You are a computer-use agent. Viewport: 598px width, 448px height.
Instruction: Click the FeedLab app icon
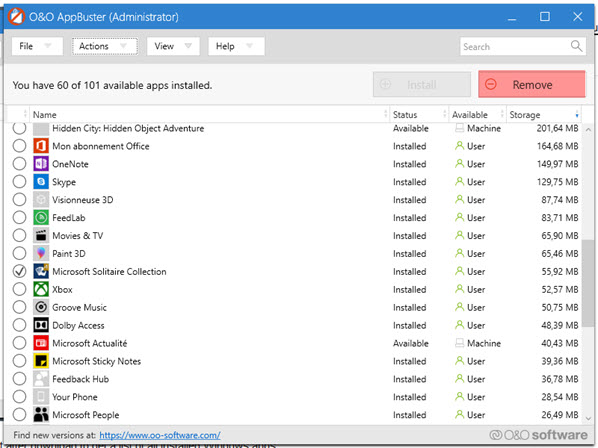click(41, 218)
